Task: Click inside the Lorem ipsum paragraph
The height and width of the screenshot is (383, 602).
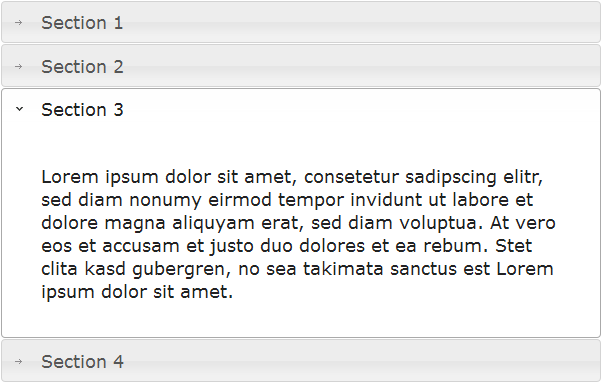Action: (x=298, y=234)
